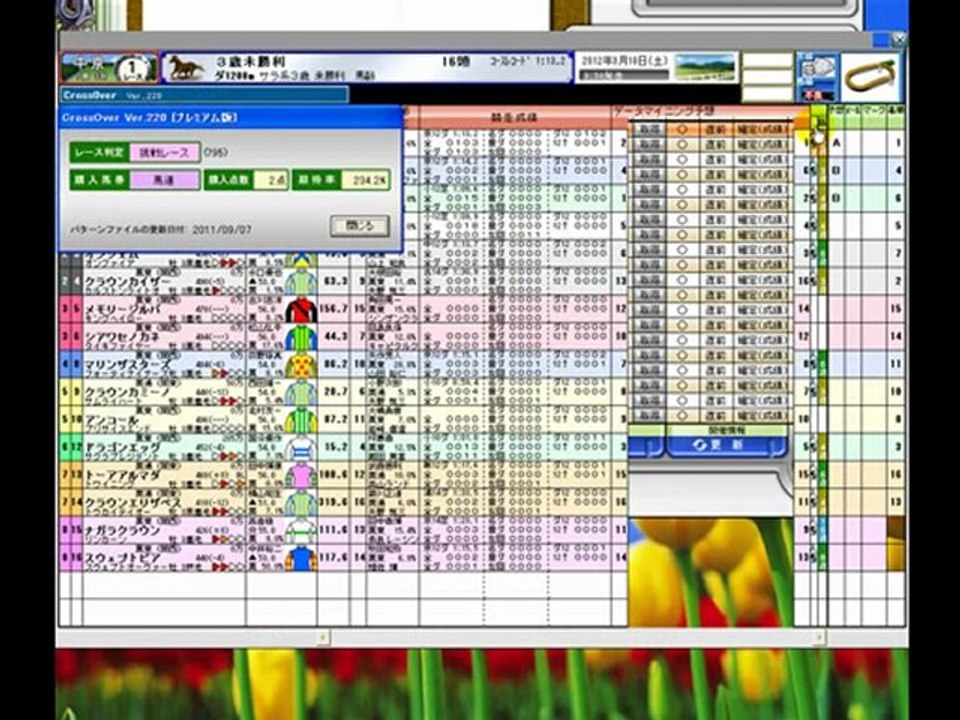Click クラウンカイザー's jockey silks icon
Image resolution: width=960 pixels, height=720 pixels.
tap(301, 282)
